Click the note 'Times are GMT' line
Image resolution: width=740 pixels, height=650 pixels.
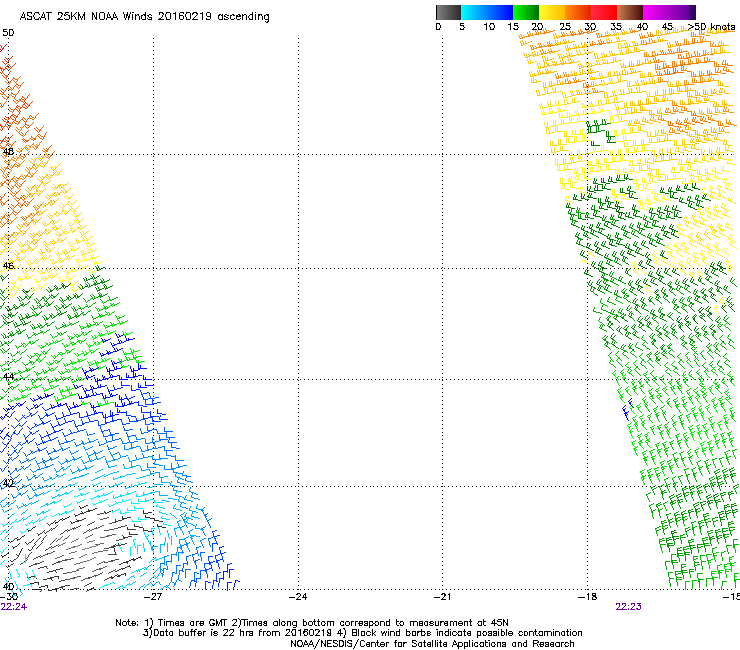point(311,623)
